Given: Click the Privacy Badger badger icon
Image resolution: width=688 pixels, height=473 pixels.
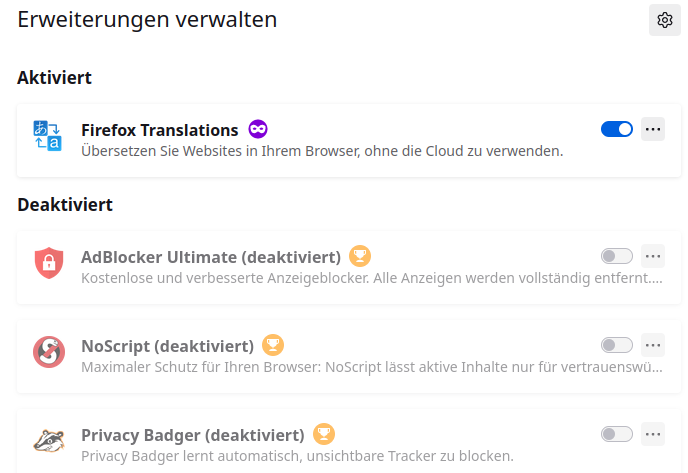Looking at the screenshot, I should click(48, 440).
